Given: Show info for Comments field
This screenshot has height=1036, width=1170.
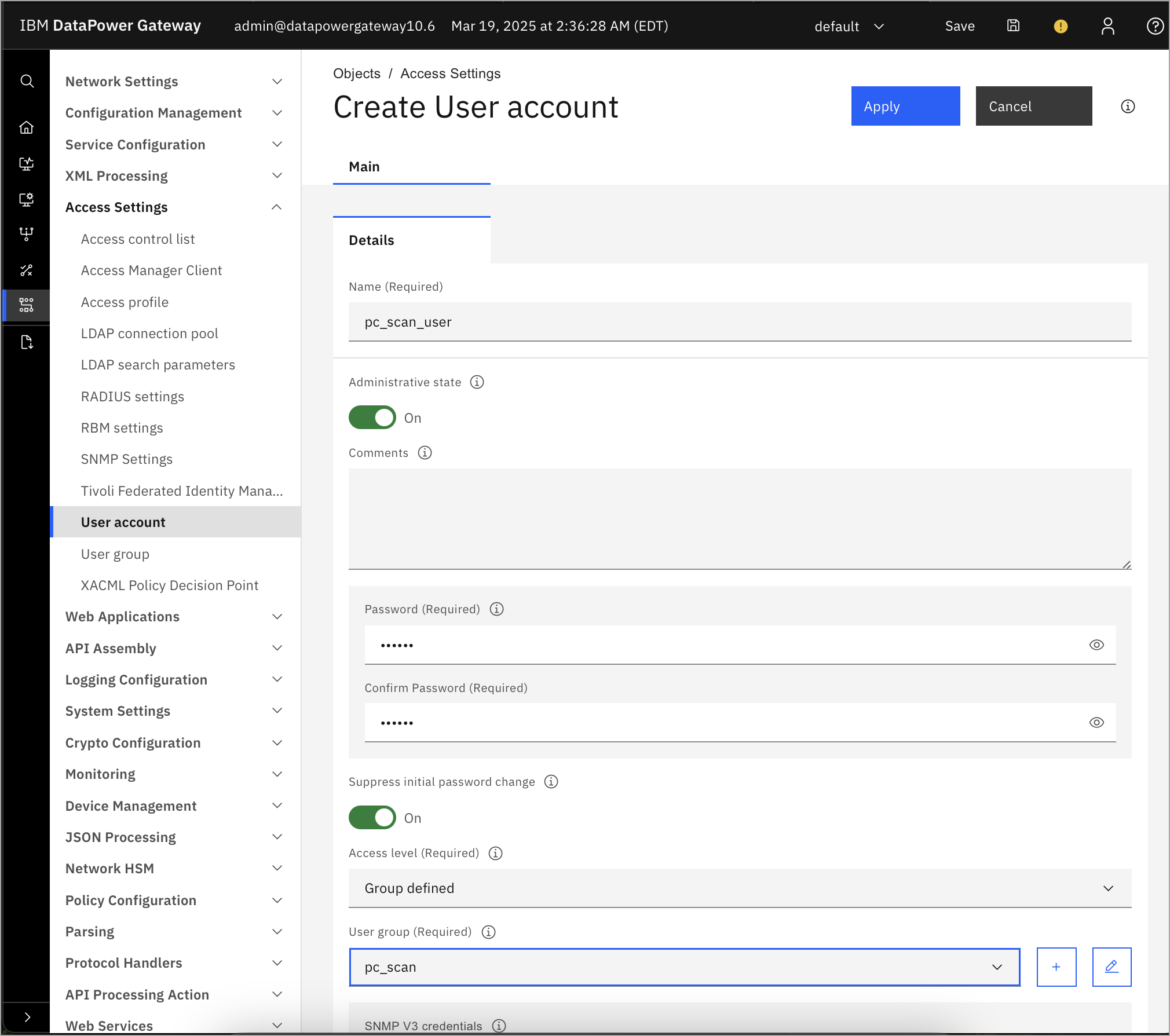Looking at the screenshot, I should point(425,453).
